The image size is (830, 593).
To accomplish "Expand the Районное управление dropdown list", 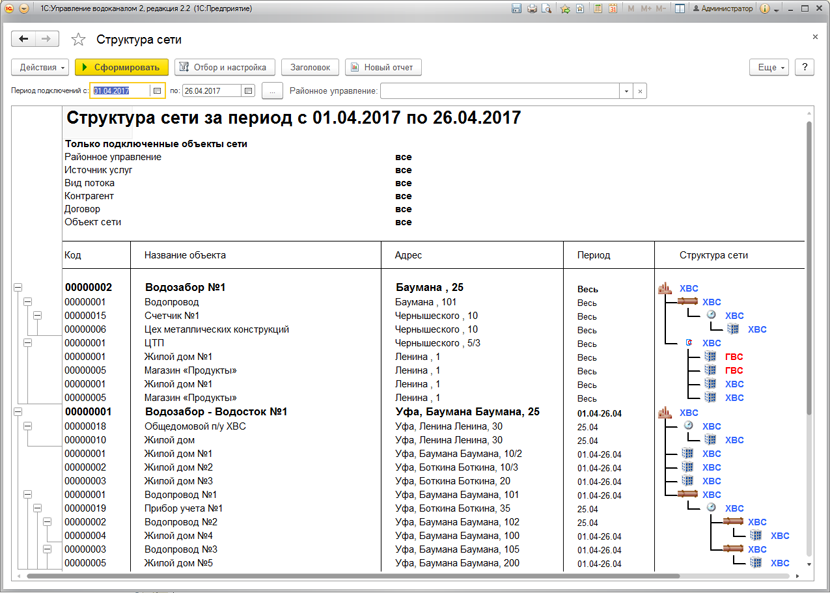I will (x=627, y=91).
